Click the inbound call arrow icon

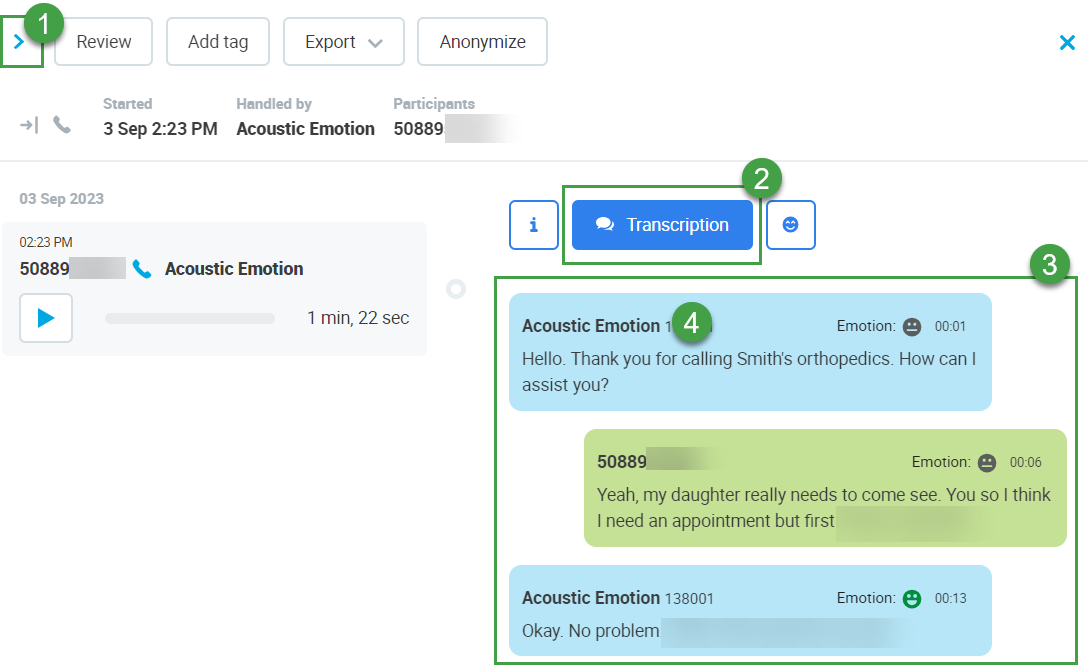[x=29, y=125]
